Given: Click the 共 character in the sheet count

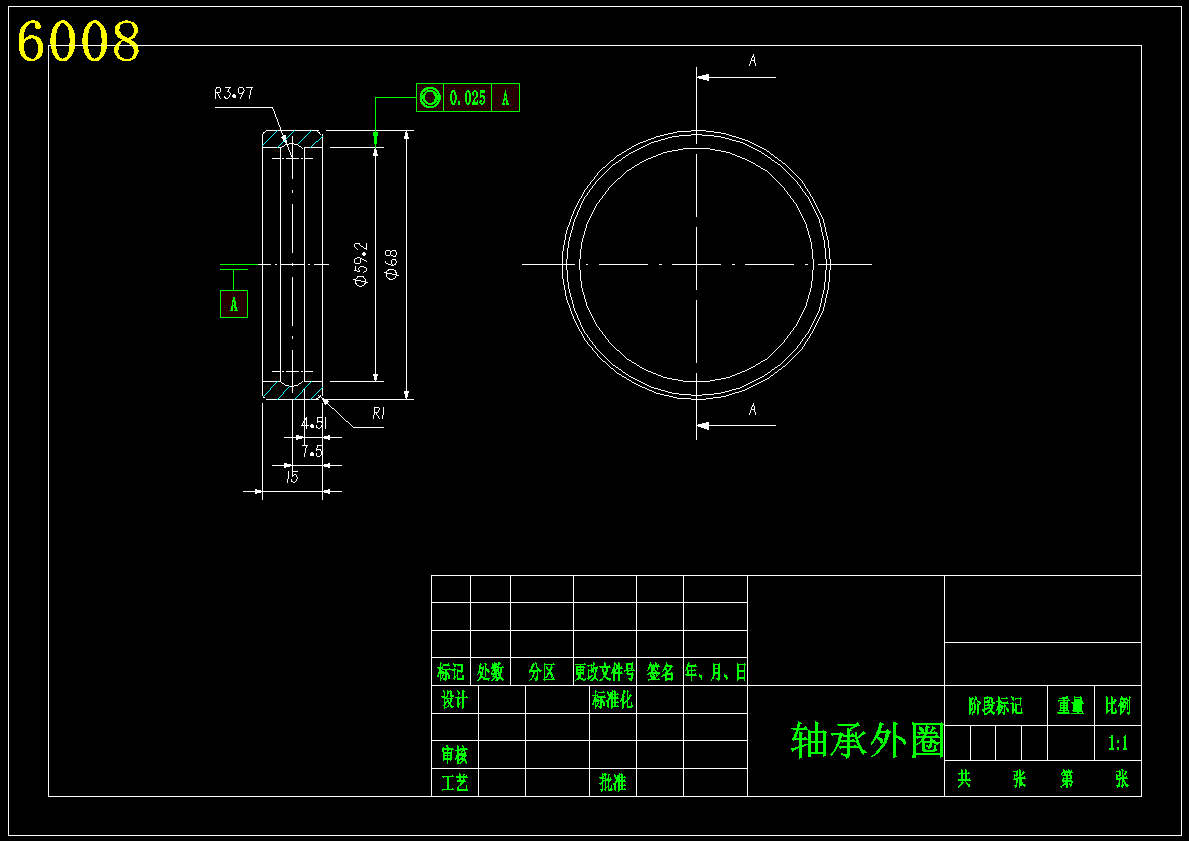Looking at the screenshot, I should [x=964, y=779].
